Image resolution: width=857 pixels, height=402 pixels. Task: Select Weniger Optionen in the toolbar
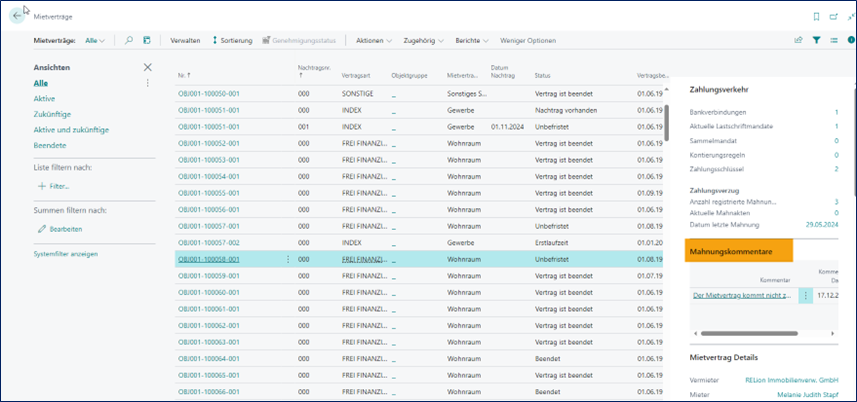coord(528,40)
